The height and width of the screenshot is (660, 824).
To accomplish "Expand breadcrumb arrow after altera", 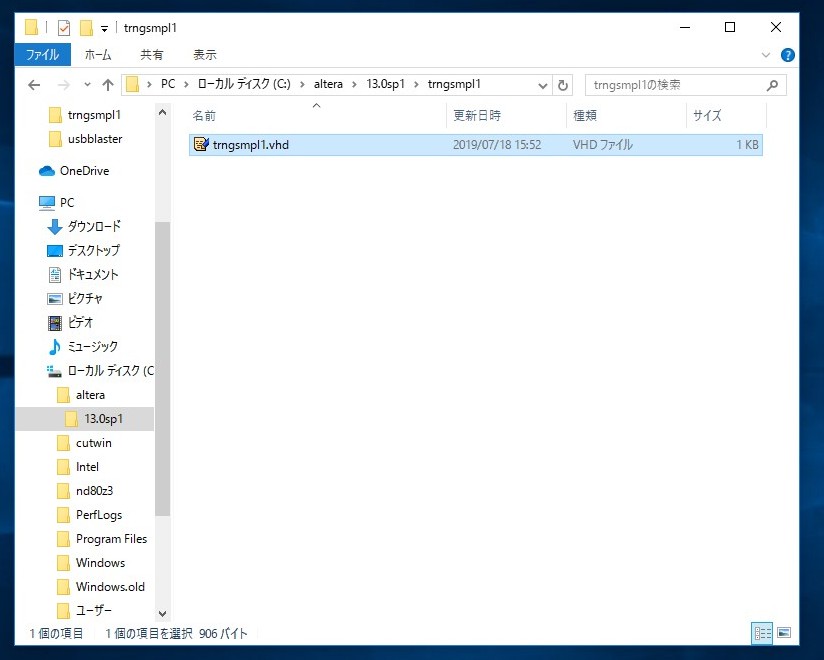I will click(x=354, y=85).
